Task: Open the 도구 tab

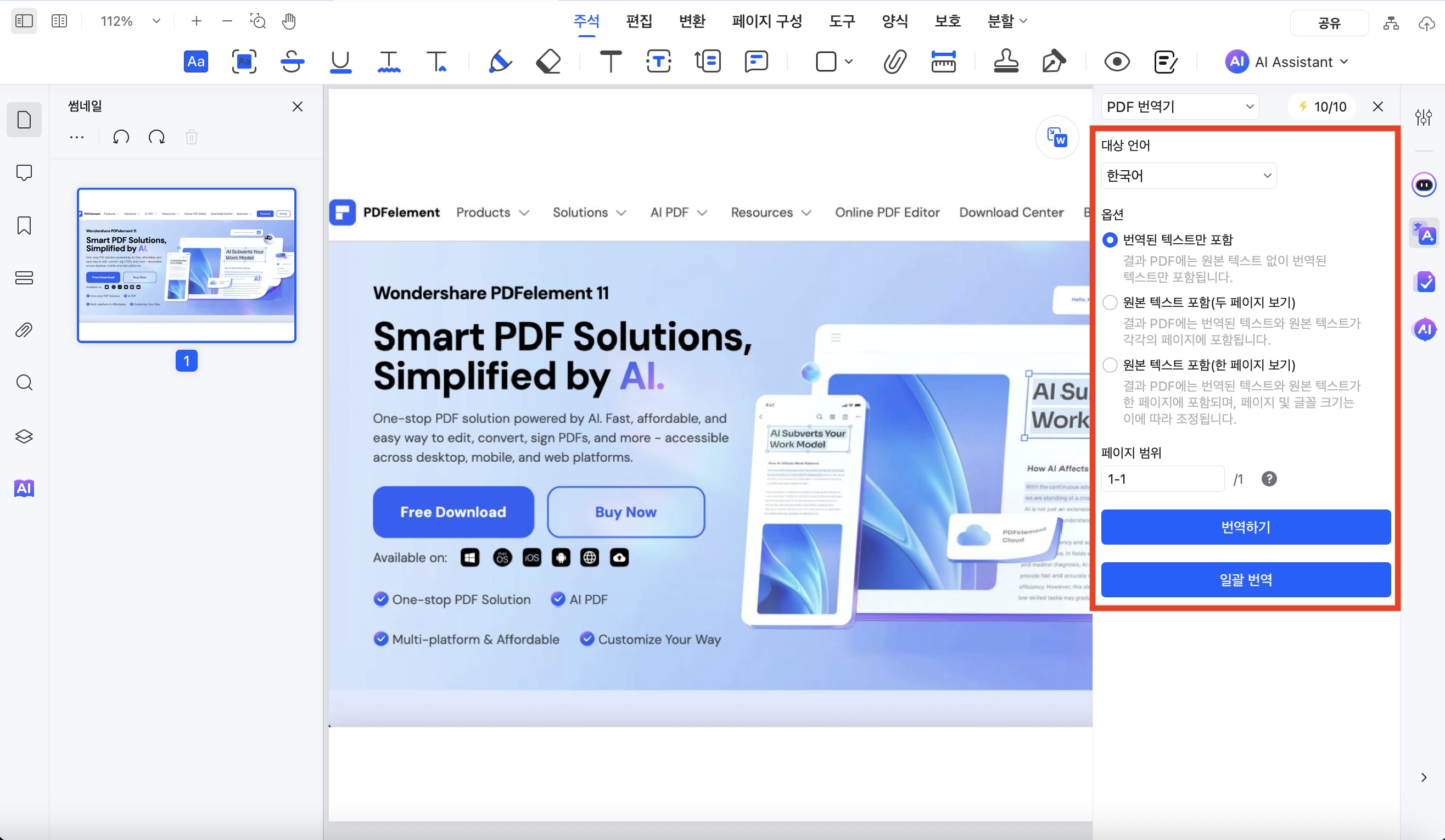Action: (842, 21)
